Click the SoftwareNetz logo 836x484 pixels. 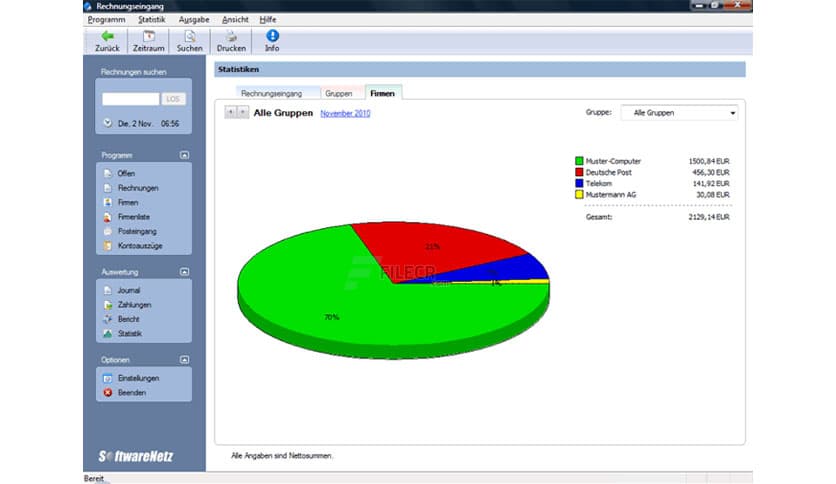click(135, 456)
